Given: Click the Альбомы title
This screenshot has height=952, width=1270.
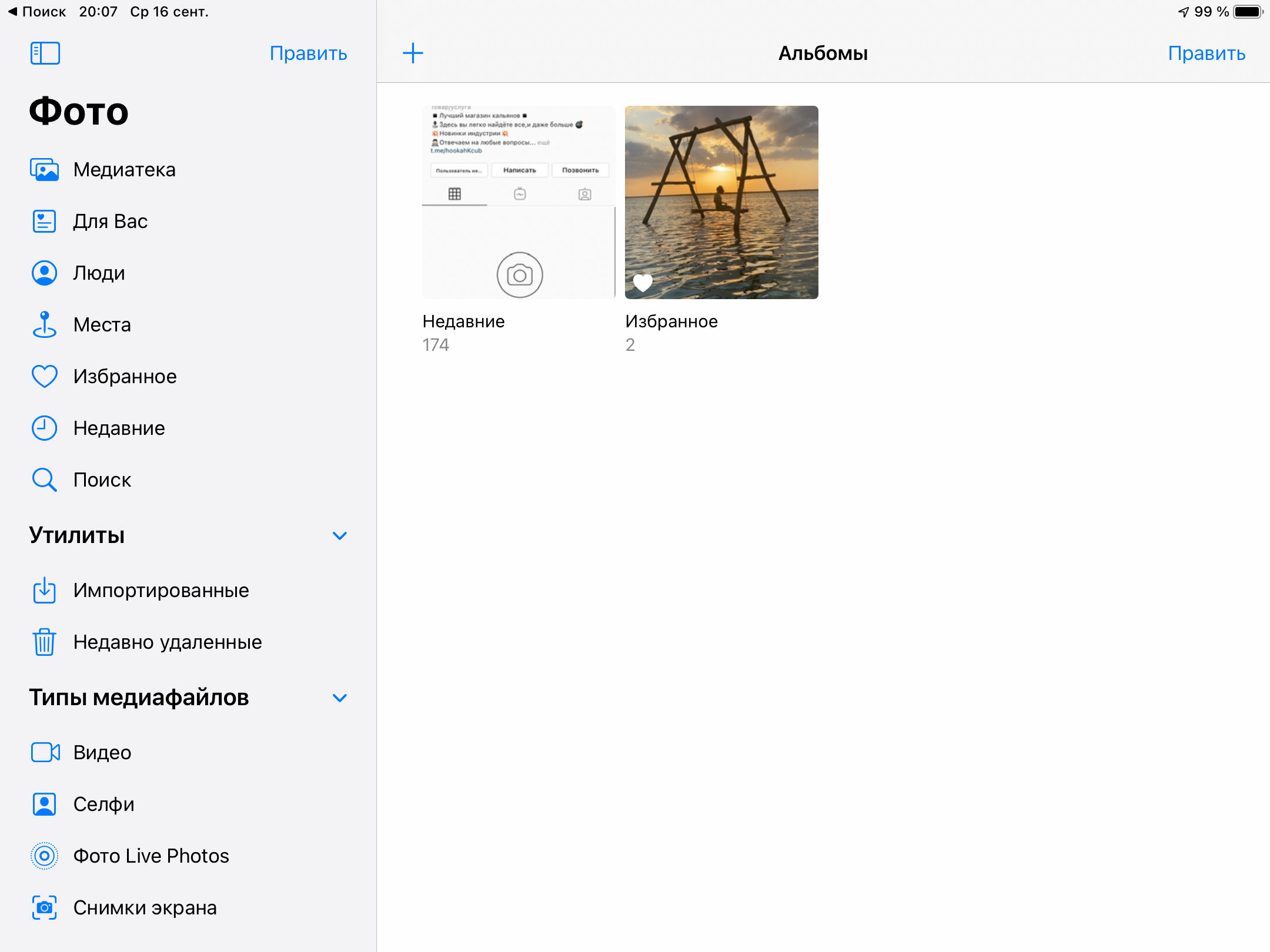Looking at the screenshot, I should point(823,53).
